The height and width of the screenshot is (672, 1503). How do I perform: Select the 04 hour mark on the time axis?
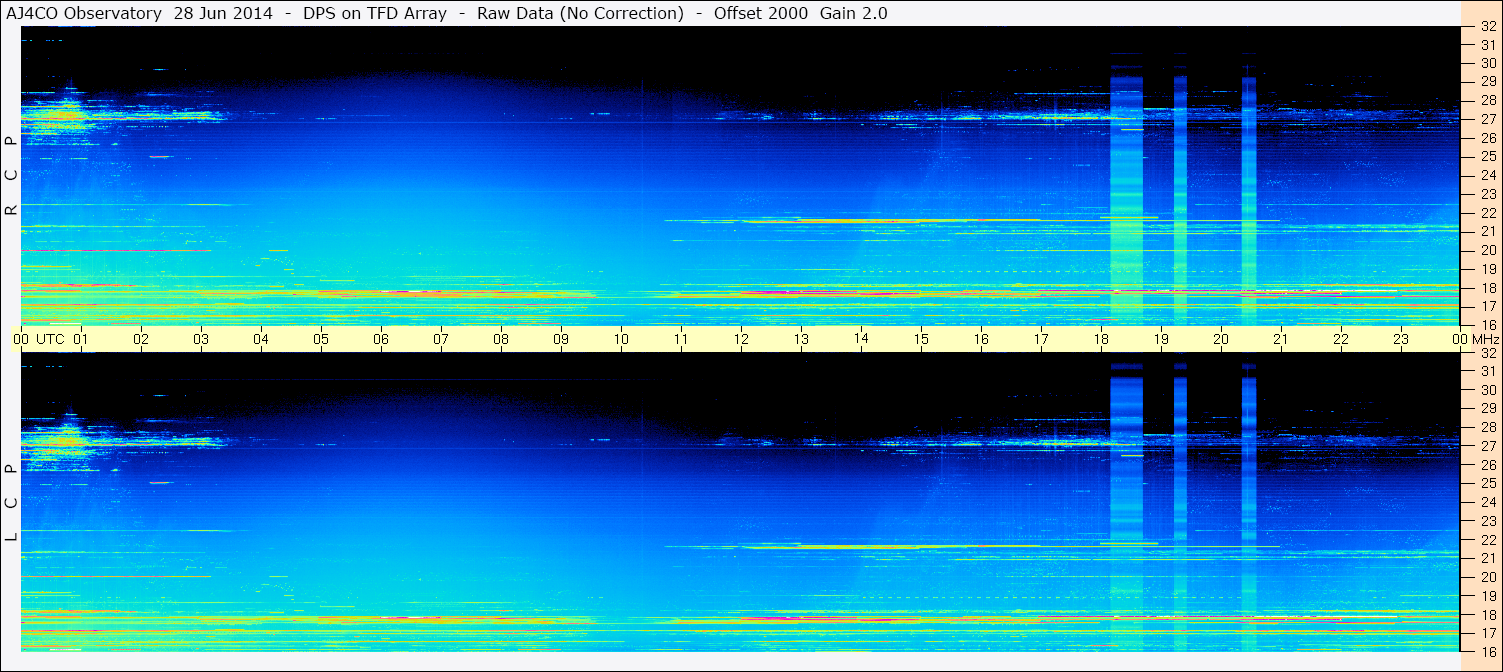[x=261, y=339]
